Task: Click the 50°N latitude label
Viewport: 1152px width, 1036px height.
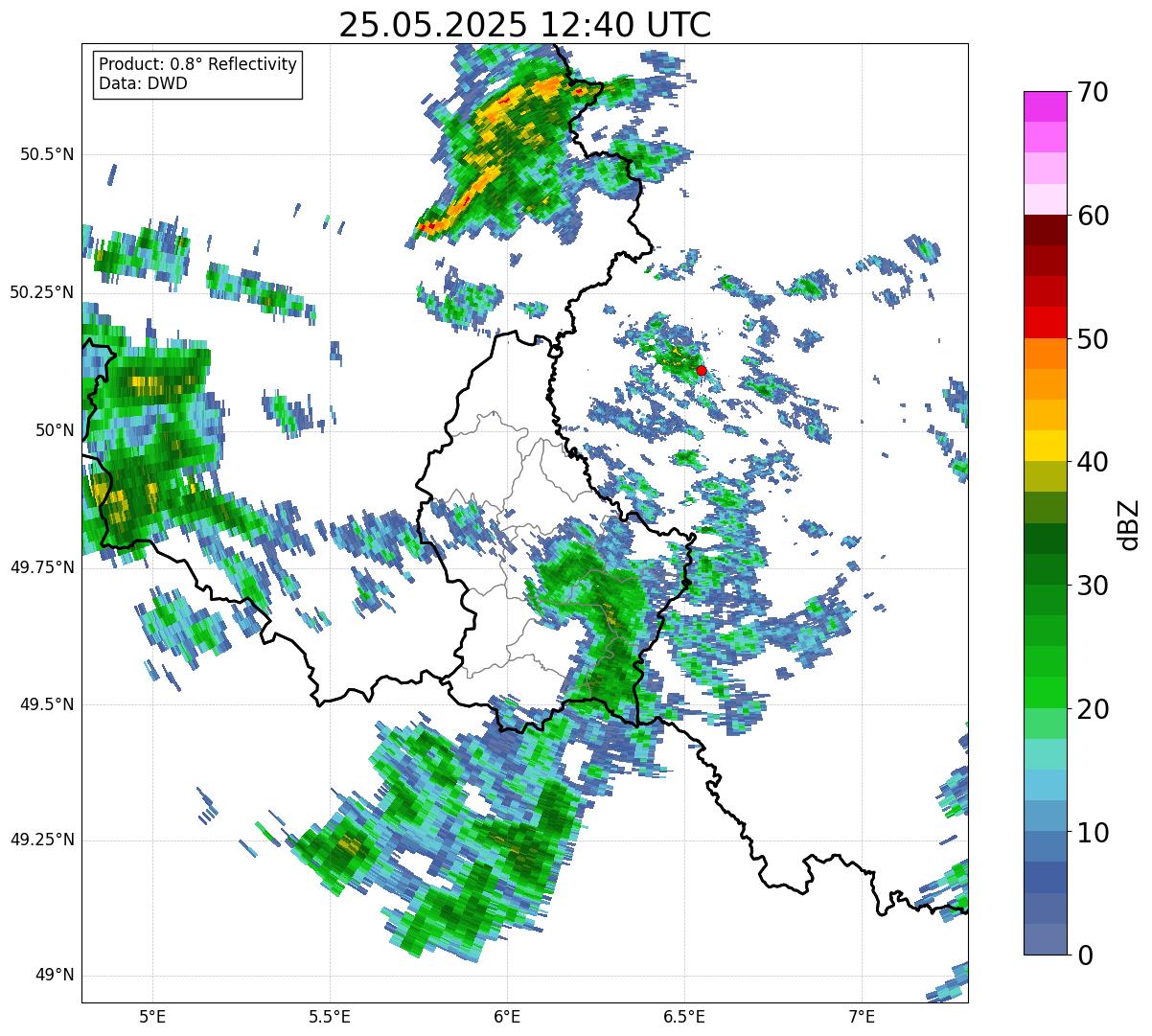Action: click(x=54, y=430)
